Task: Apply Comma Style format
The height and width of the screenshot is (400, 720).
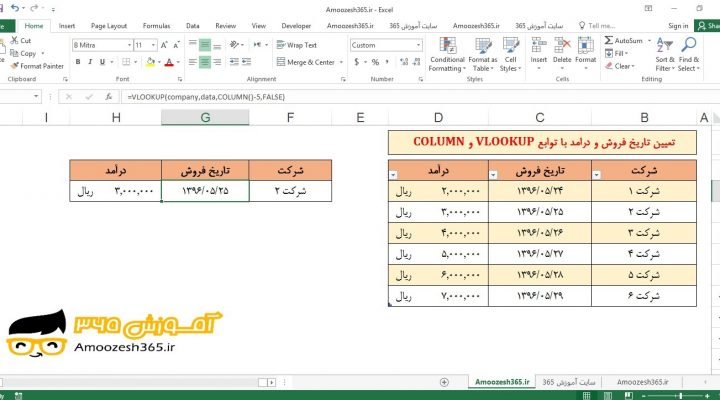Action: [x=387, y=62]
